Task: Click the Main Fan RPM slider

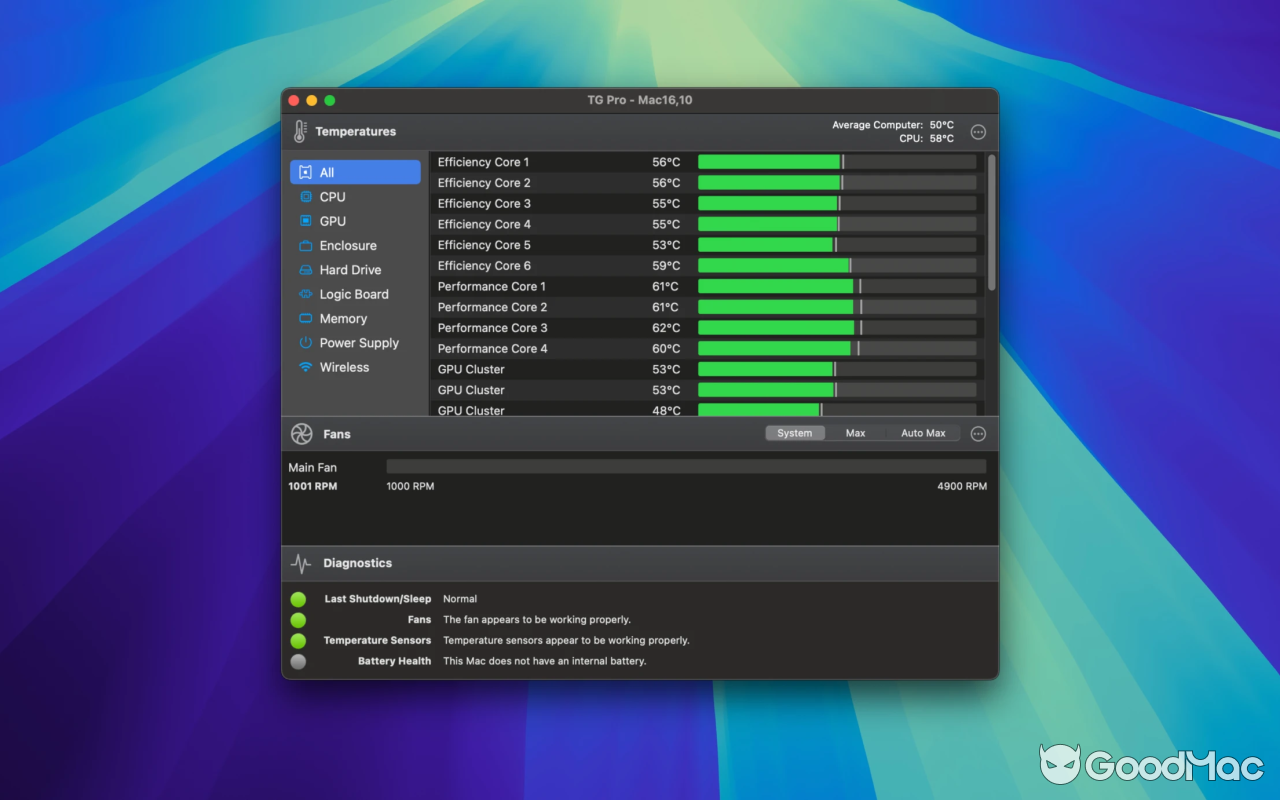Action: [686, 466]
